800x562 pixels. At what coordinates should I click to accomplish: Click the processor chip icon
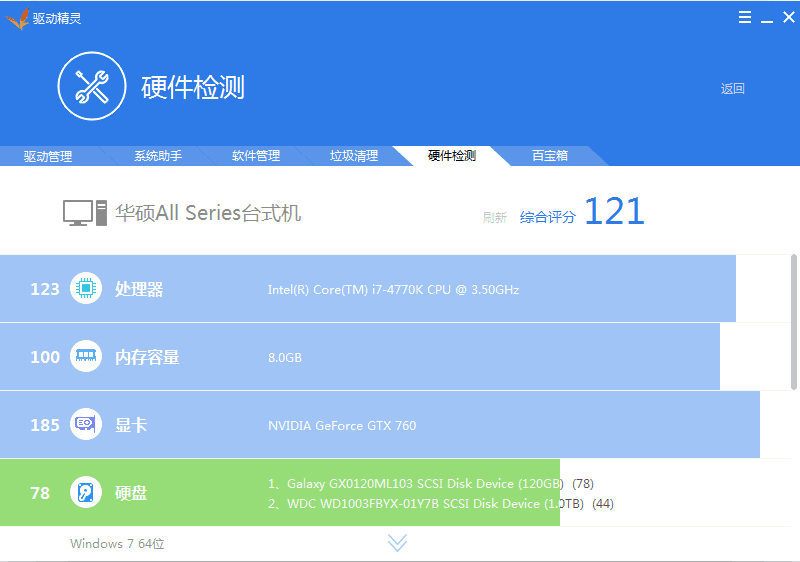point(86,288)
